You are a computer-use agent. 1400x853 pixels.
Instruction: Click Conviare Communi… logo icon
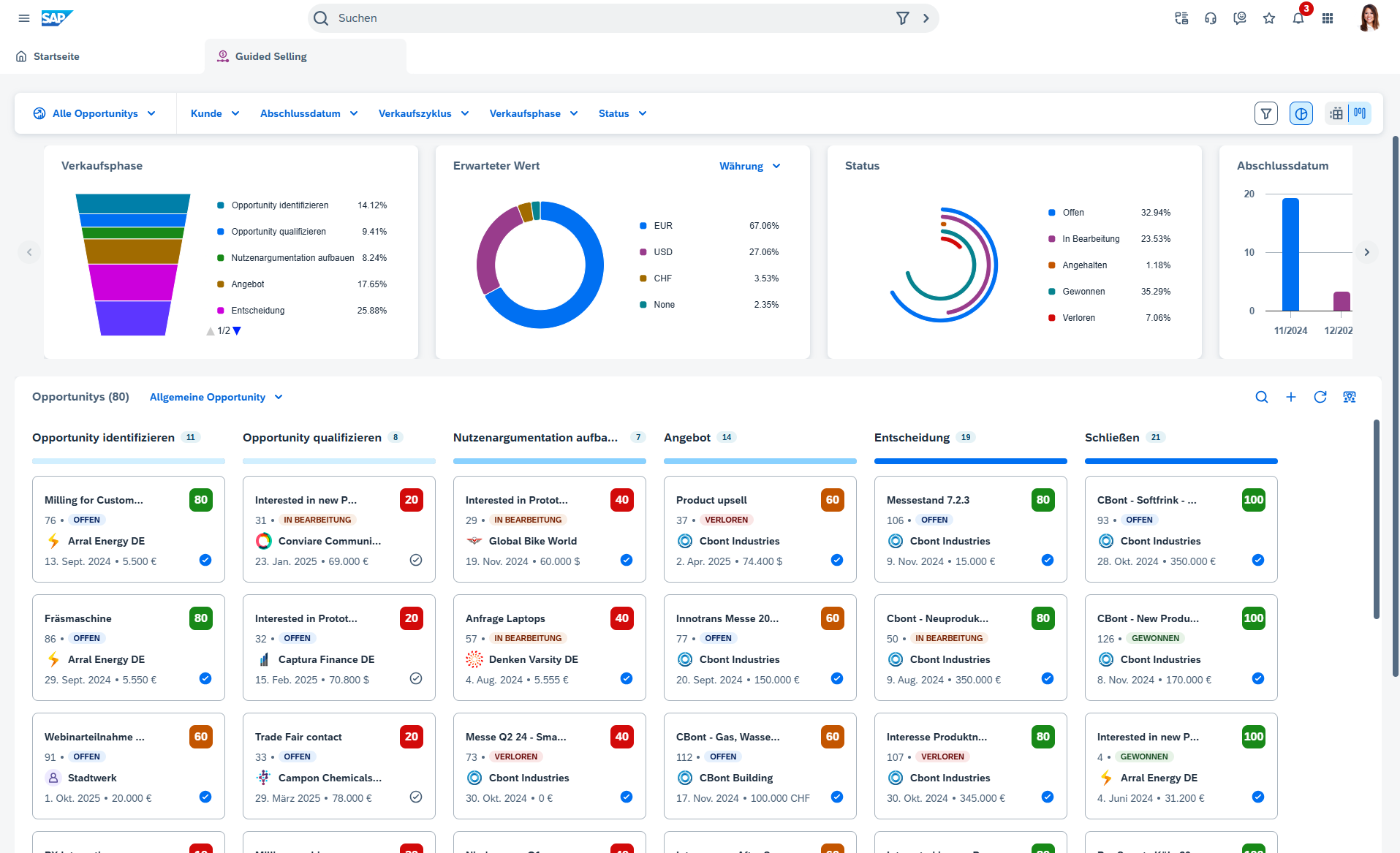pos(264,541)
